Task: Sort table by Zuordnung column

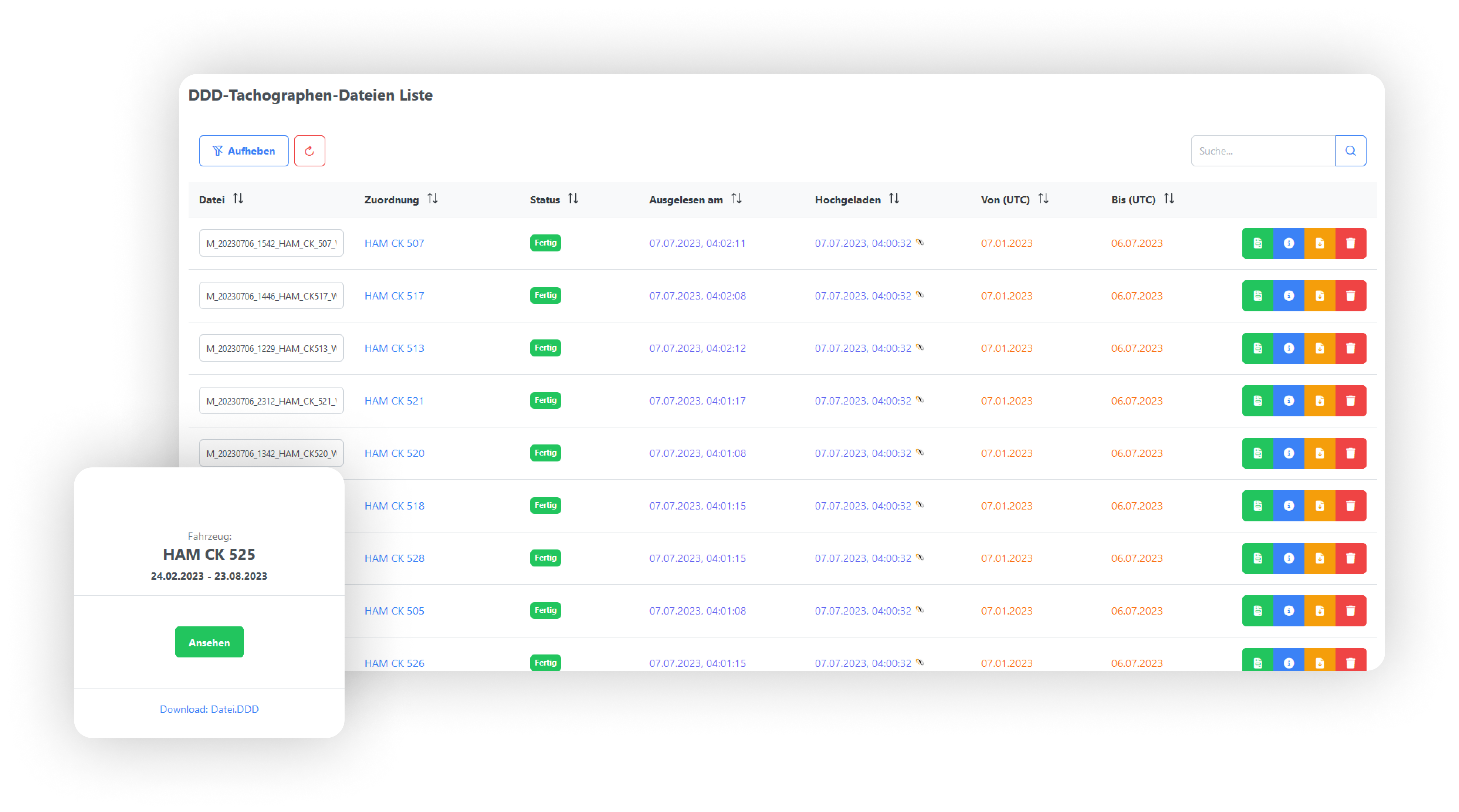Action: [x=432, y=199]
